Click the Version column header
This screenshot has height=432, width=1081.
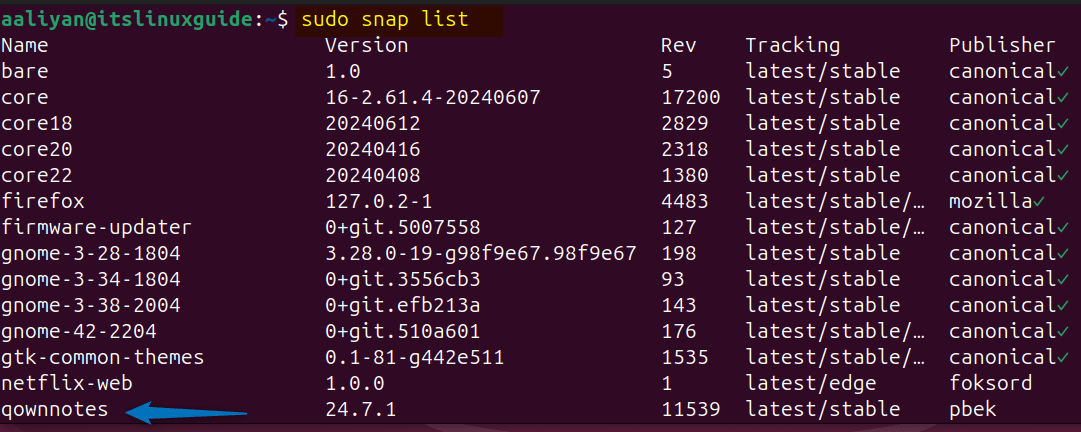367,46
